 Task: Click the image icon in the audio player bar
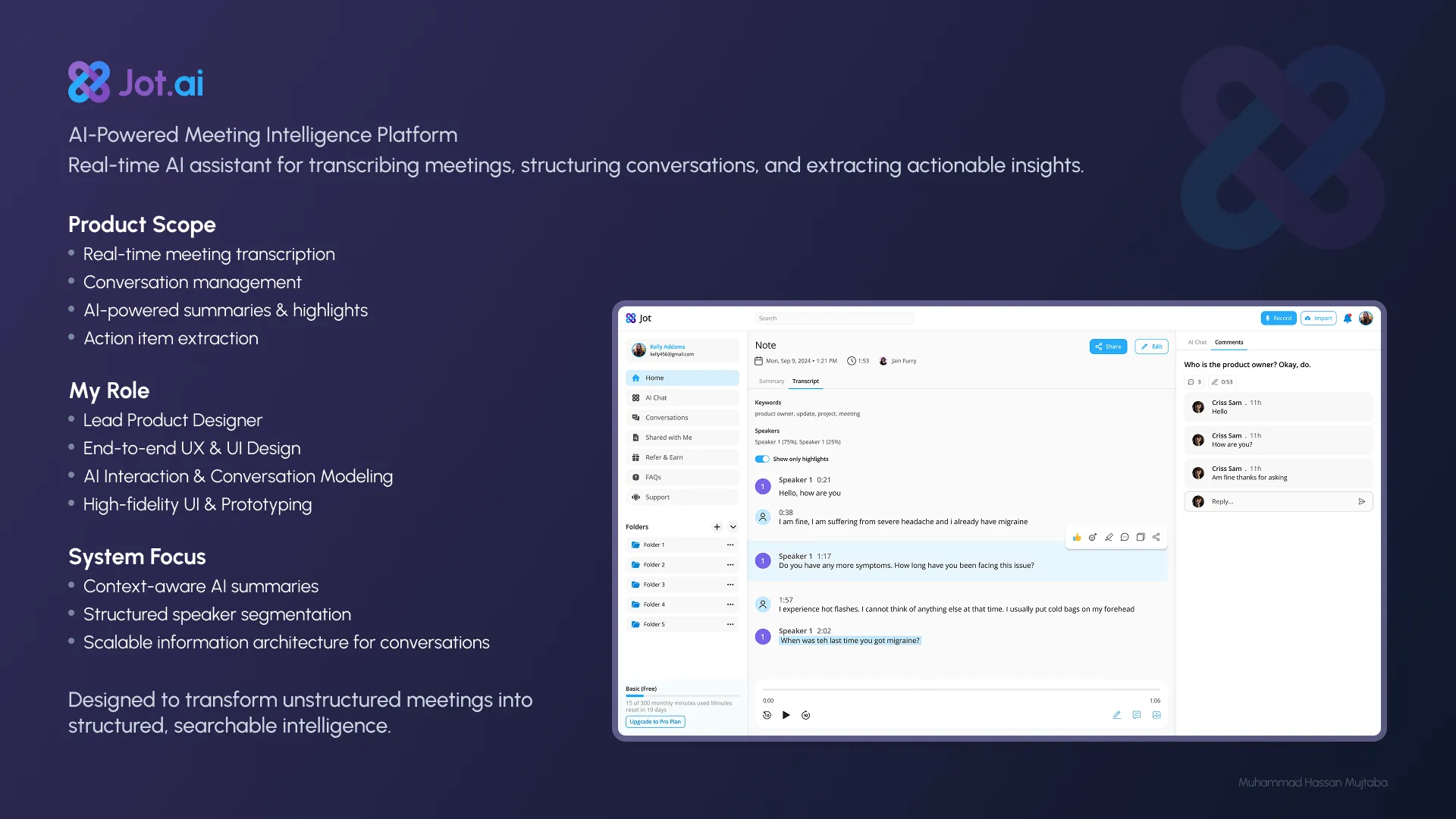1156,715
